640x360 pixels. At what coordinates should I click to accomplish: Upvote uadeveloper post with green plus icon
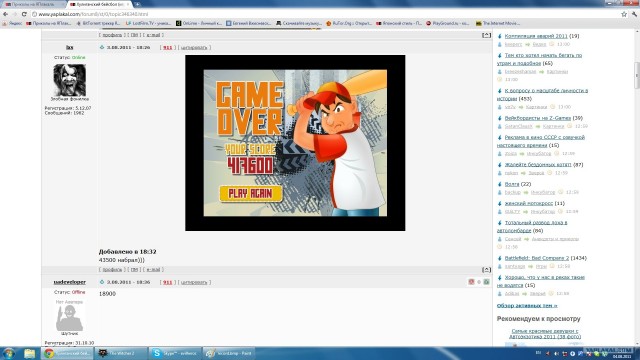click(487, 282)
